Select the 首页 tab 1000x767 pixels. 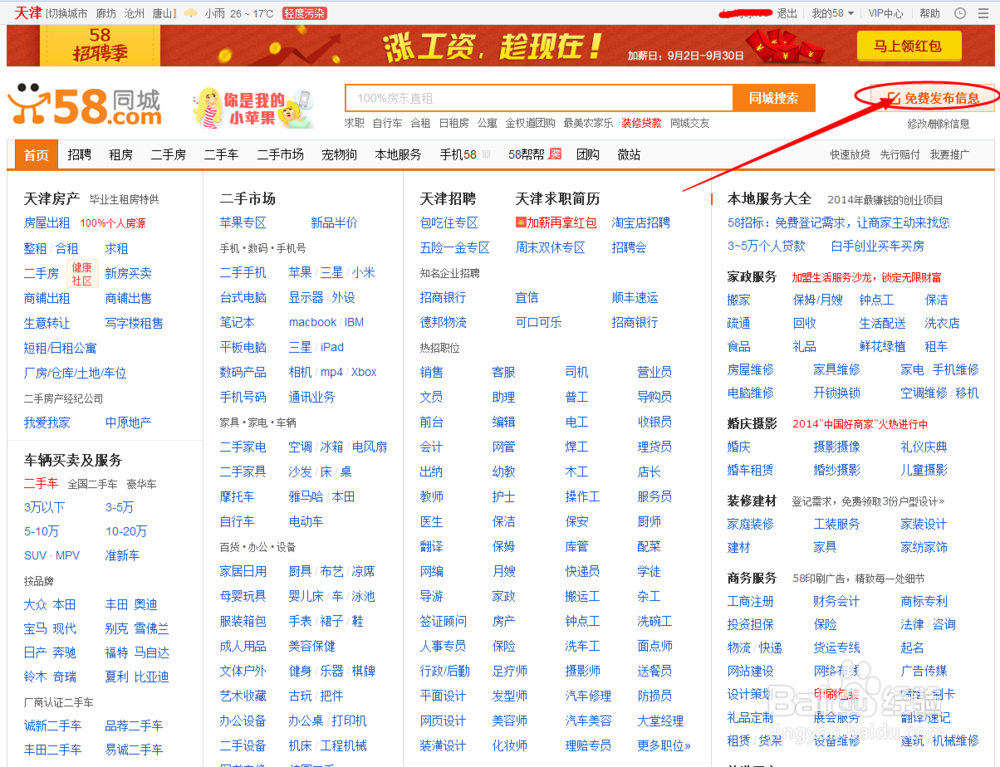36,155
